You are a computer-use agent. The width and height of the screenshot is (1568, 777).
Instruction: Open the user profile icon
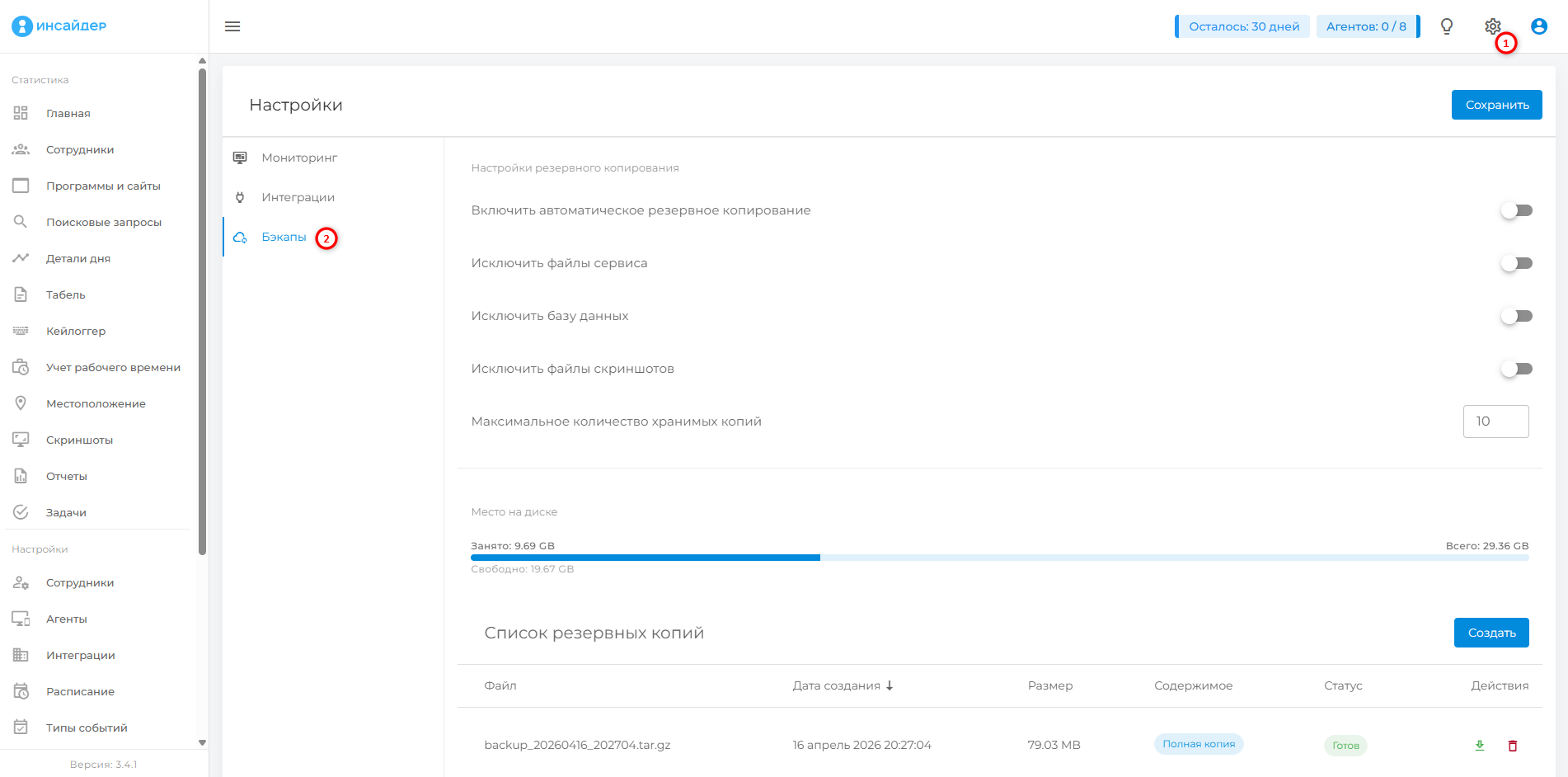pos(1538,26)
